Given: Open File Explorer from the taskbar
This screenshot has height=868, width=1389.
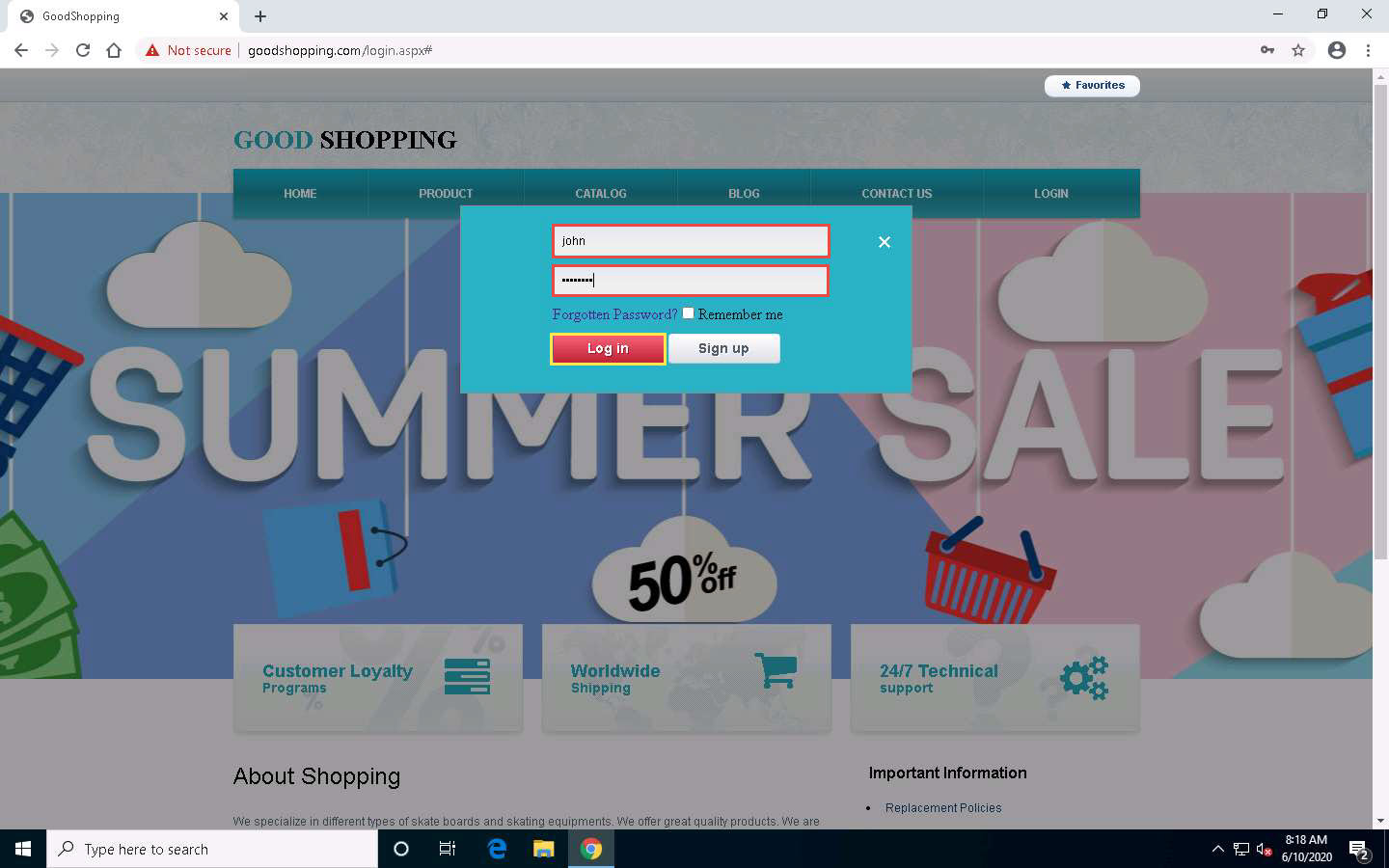Looking at the screenshot, I should [544, 849].
